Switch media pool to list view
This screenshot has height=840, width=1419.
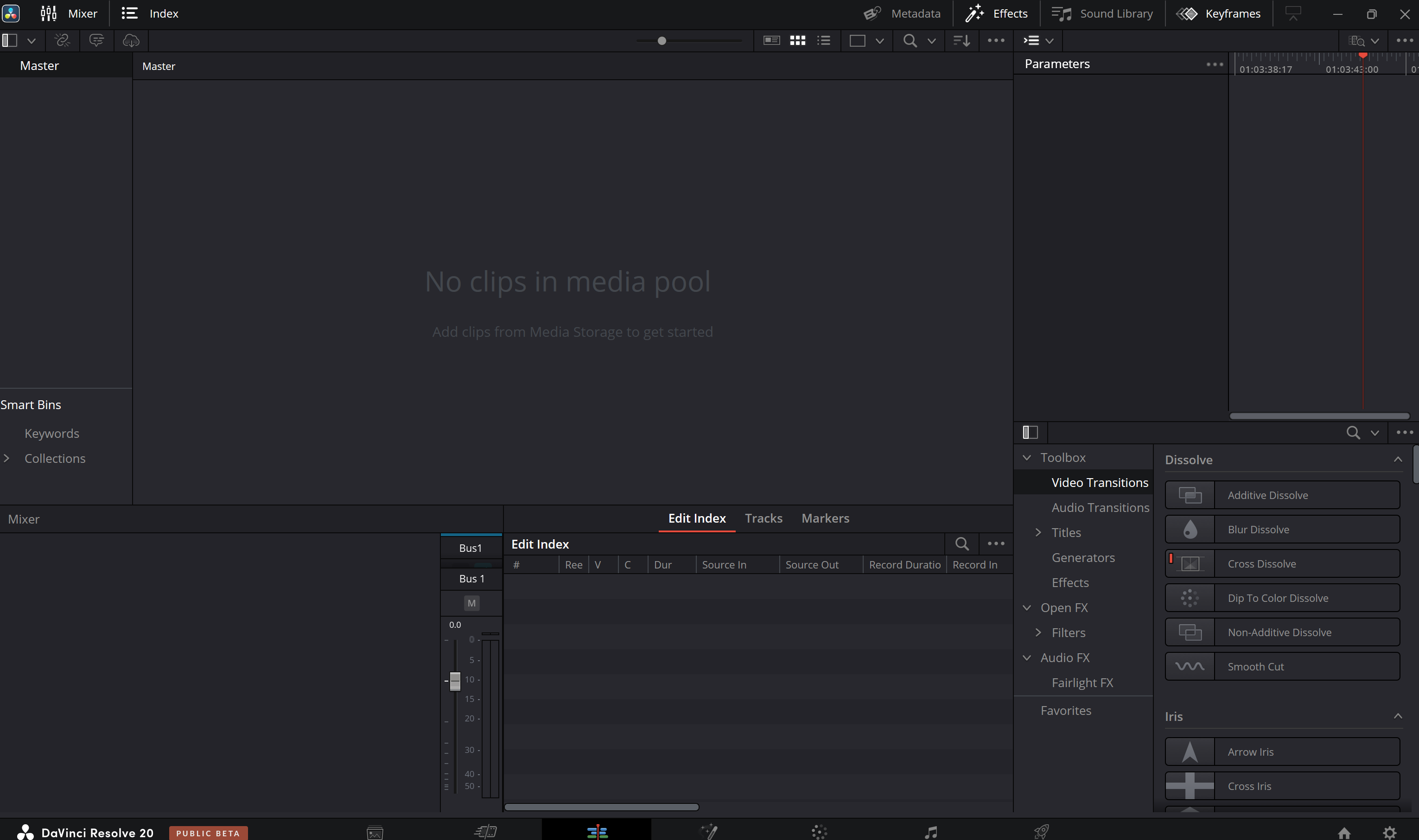tap(824, 40)
